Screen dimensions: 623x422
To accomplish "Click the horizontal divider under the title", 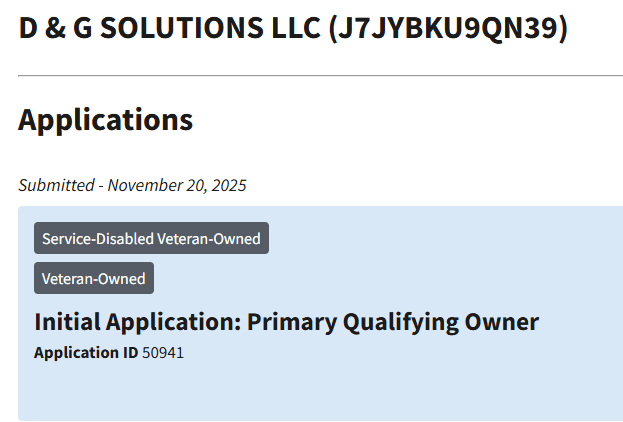I will [x=320, y=75].
